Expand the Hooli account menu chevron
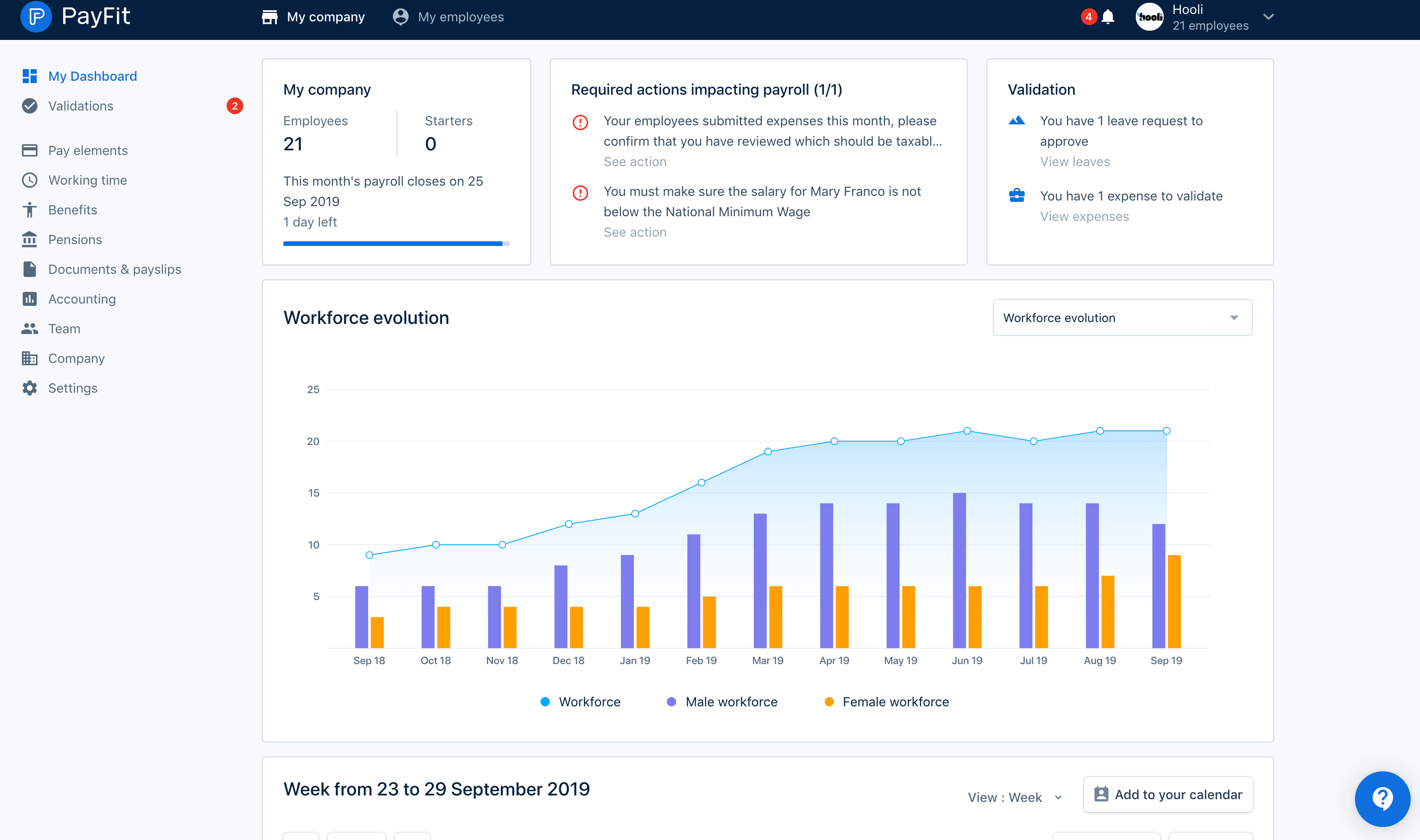 pos(1269,17)
